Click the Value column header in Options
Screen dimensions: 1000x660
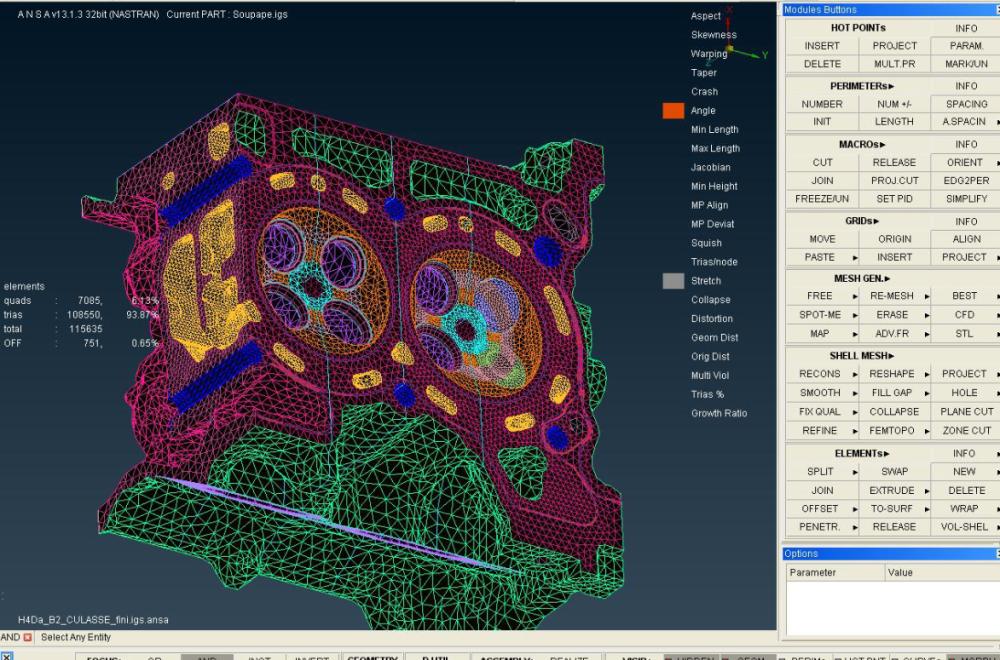tap(900, 573)
